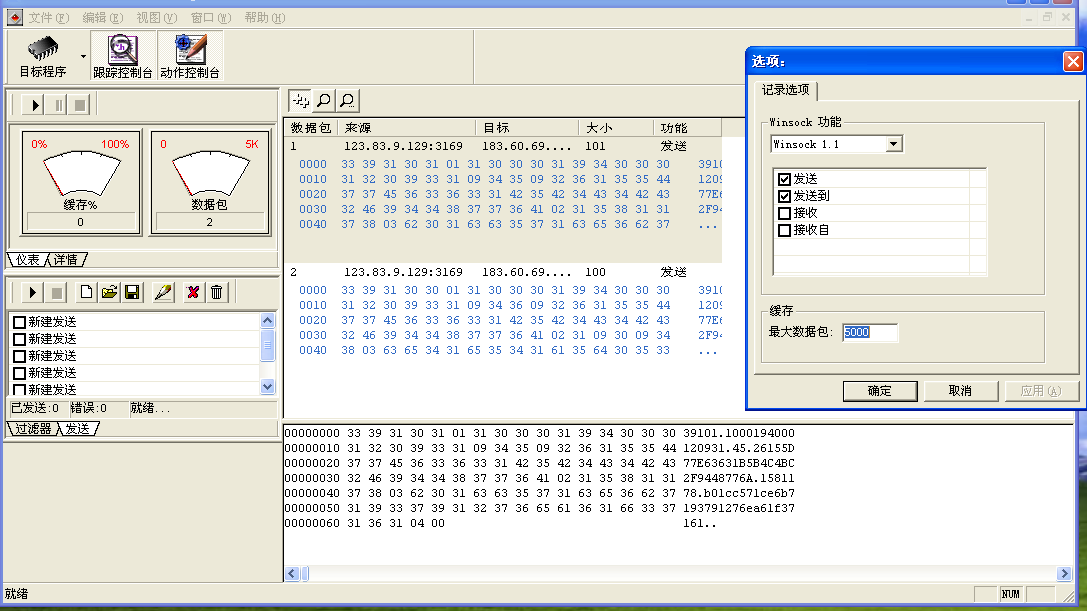The image size is (1087, 611).
Task: Open the 窗口(W) menu
Action: click(211, 17)
